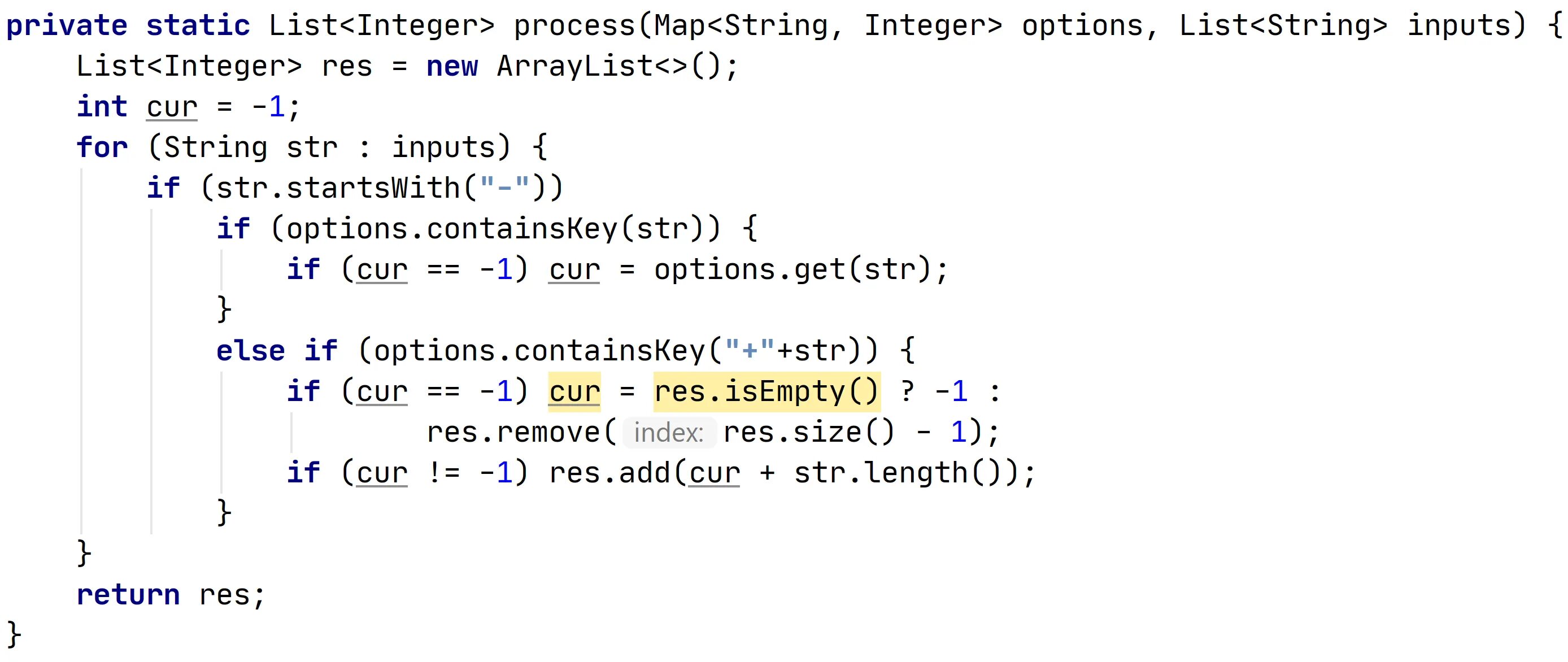
Task: Click the 'index:' parameter hint
Action: (x=669, y=433)
